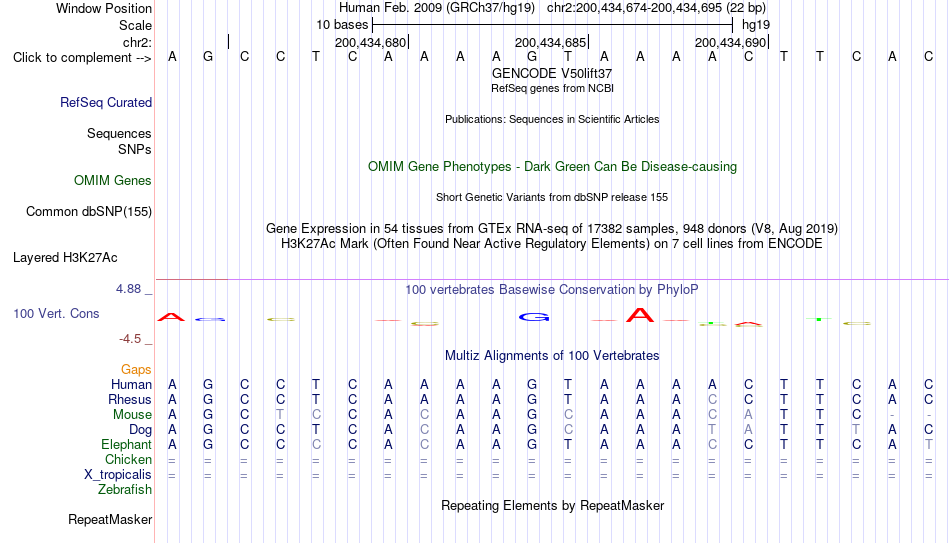Click the H3K27Ac Mark ENCODE track title
The height and width of the screenshot is (543, 950).
pyautogui.click(x=552, y=244)
